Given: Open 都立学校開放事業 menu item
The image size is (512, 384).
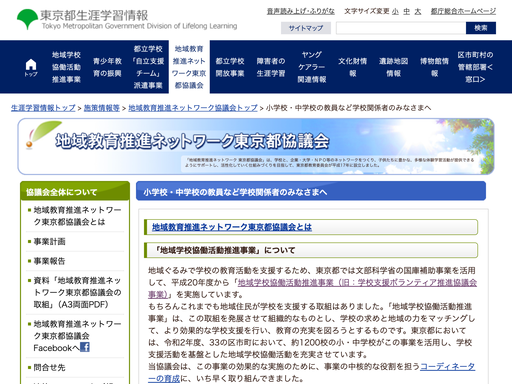Looking at the screenshot, I should (x=230, y=67).
